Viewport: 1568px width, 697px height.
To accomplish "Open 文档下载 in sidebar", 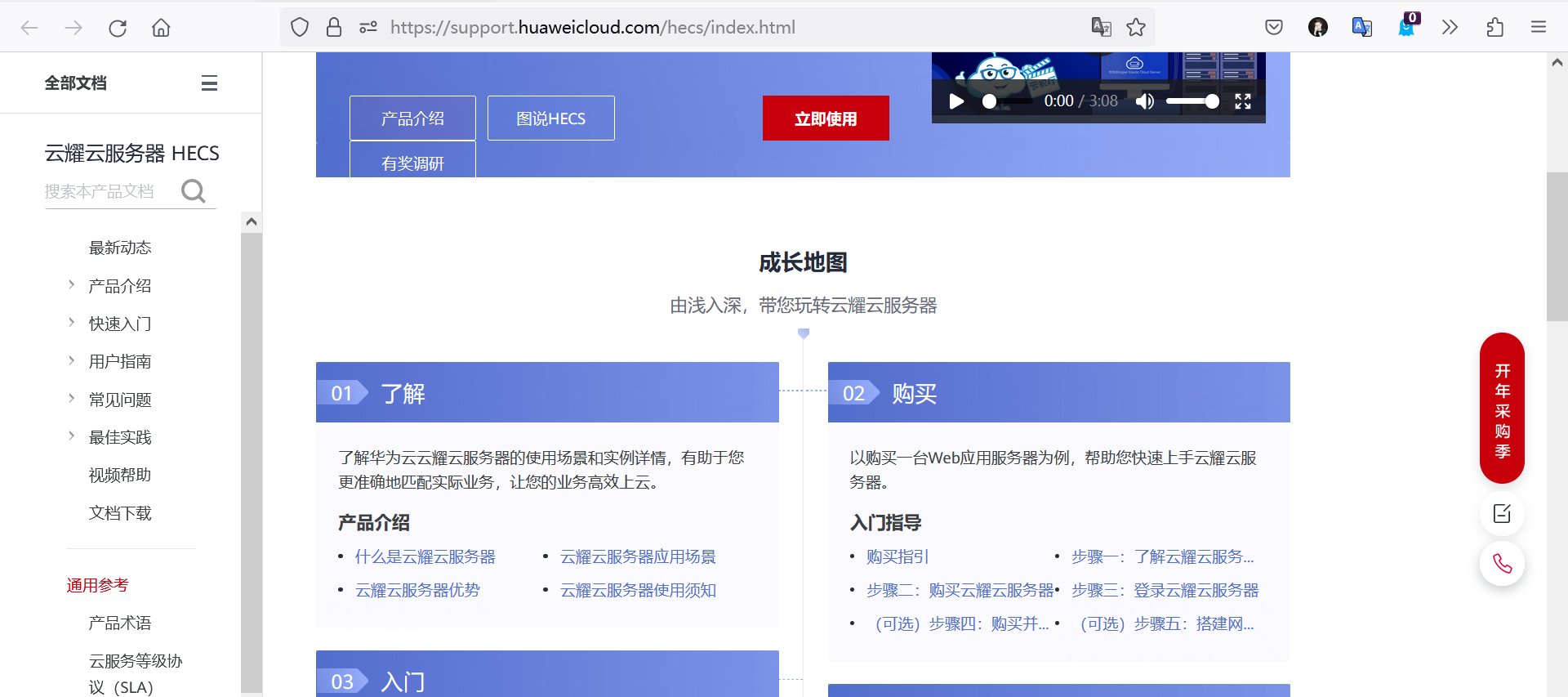I will (120, 513).
